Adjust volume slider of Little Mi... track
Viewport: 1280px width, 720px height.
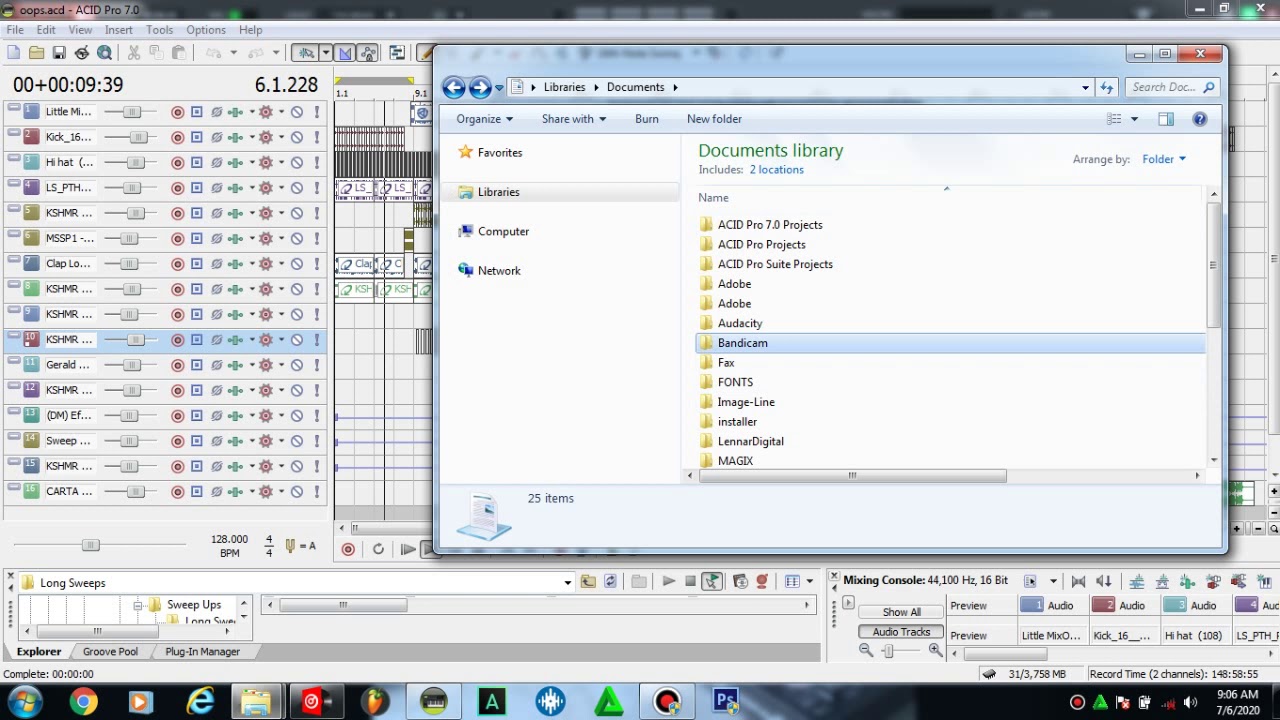coord(131,112)
